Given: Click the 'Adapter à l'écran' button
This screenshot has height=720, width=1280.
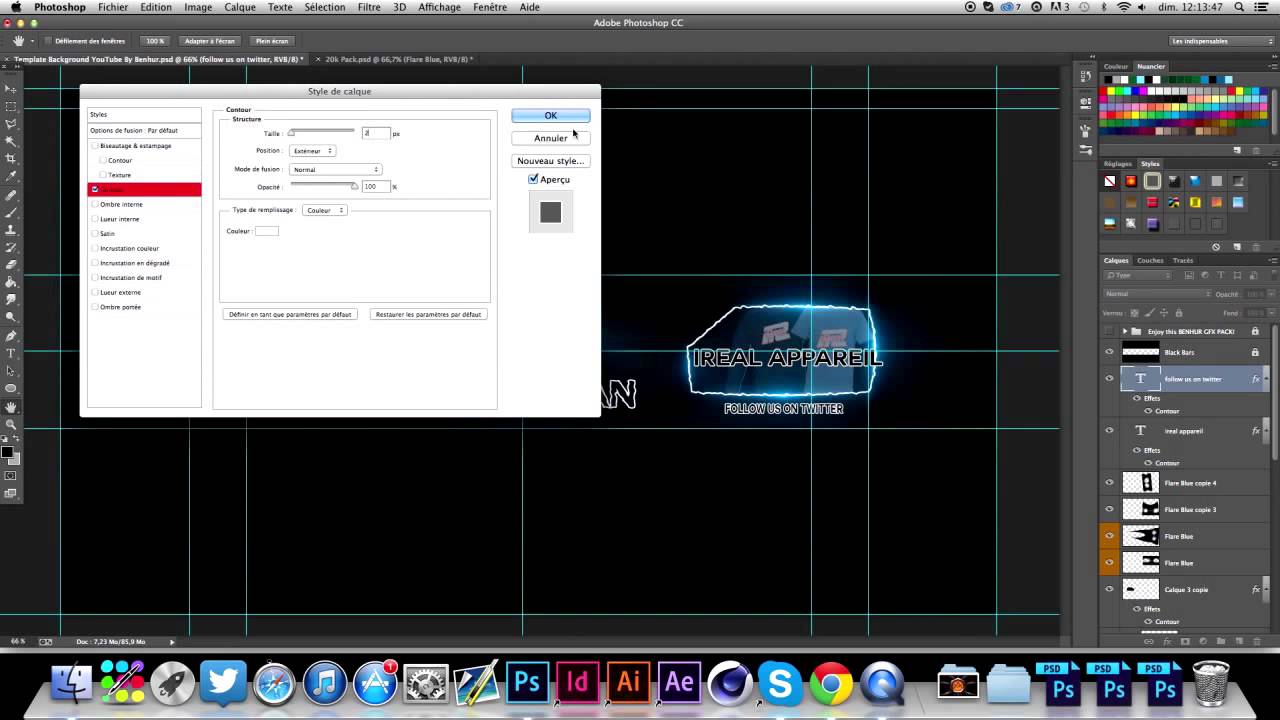Looking at the screenshot, I should 209,41.
